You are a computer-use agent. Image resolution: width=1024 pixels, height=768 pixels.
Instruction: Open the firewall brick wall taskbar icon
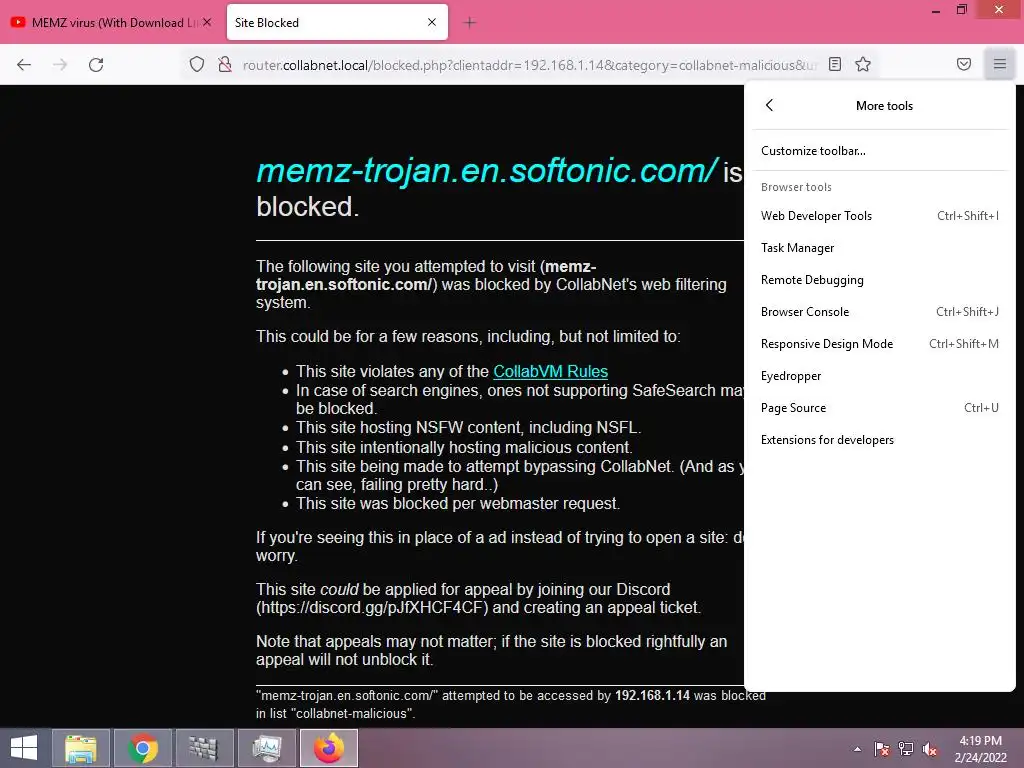pos(204,748)
